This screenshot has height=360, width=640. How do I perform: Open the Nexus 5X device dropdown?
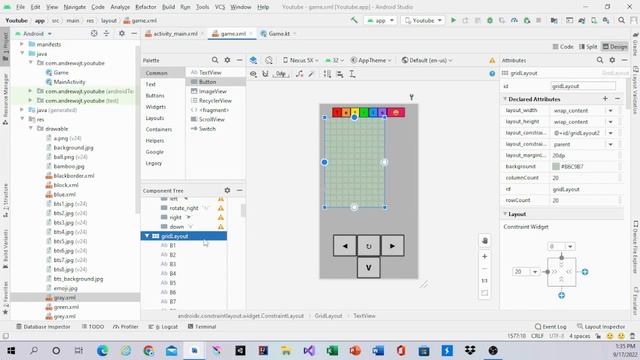coord(301,60)
